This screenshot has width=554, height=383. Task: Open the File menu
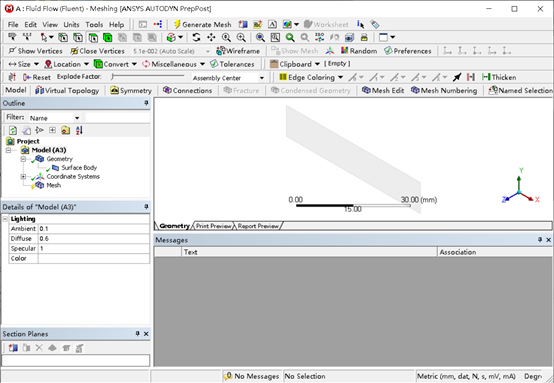point(13,24)
